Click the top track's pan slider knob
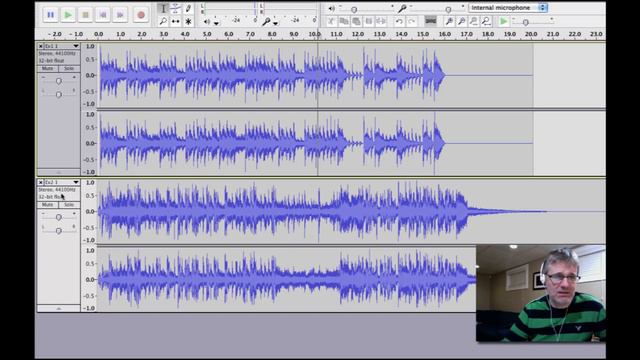640x360 pixels. 59,94
